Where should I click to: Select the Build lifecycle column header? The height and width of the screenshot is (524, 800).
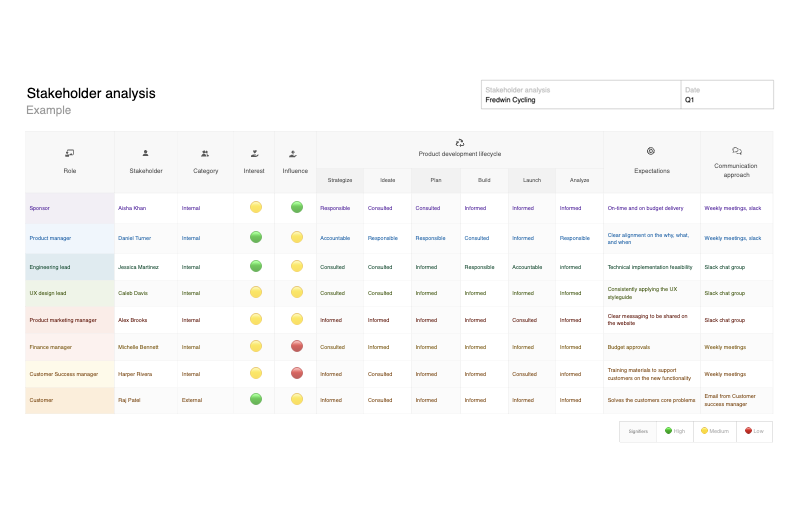coord(484,180)
